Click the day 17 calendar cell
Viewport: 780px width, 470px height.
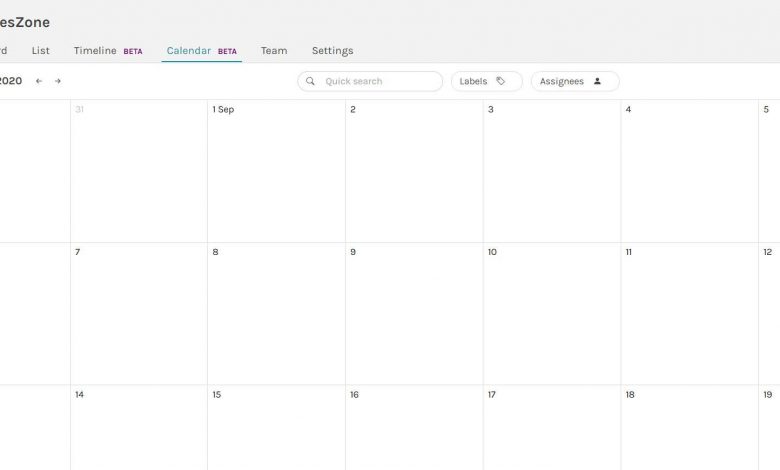[552, 428]
